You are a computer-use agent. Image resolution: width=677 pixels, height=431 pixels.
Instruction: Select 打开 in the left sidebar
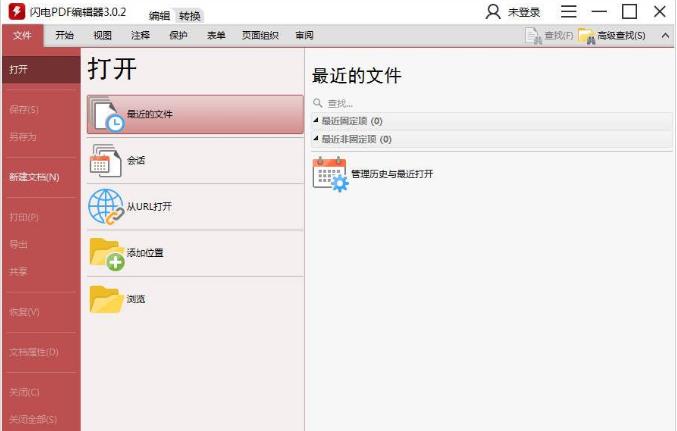[41, 70]
